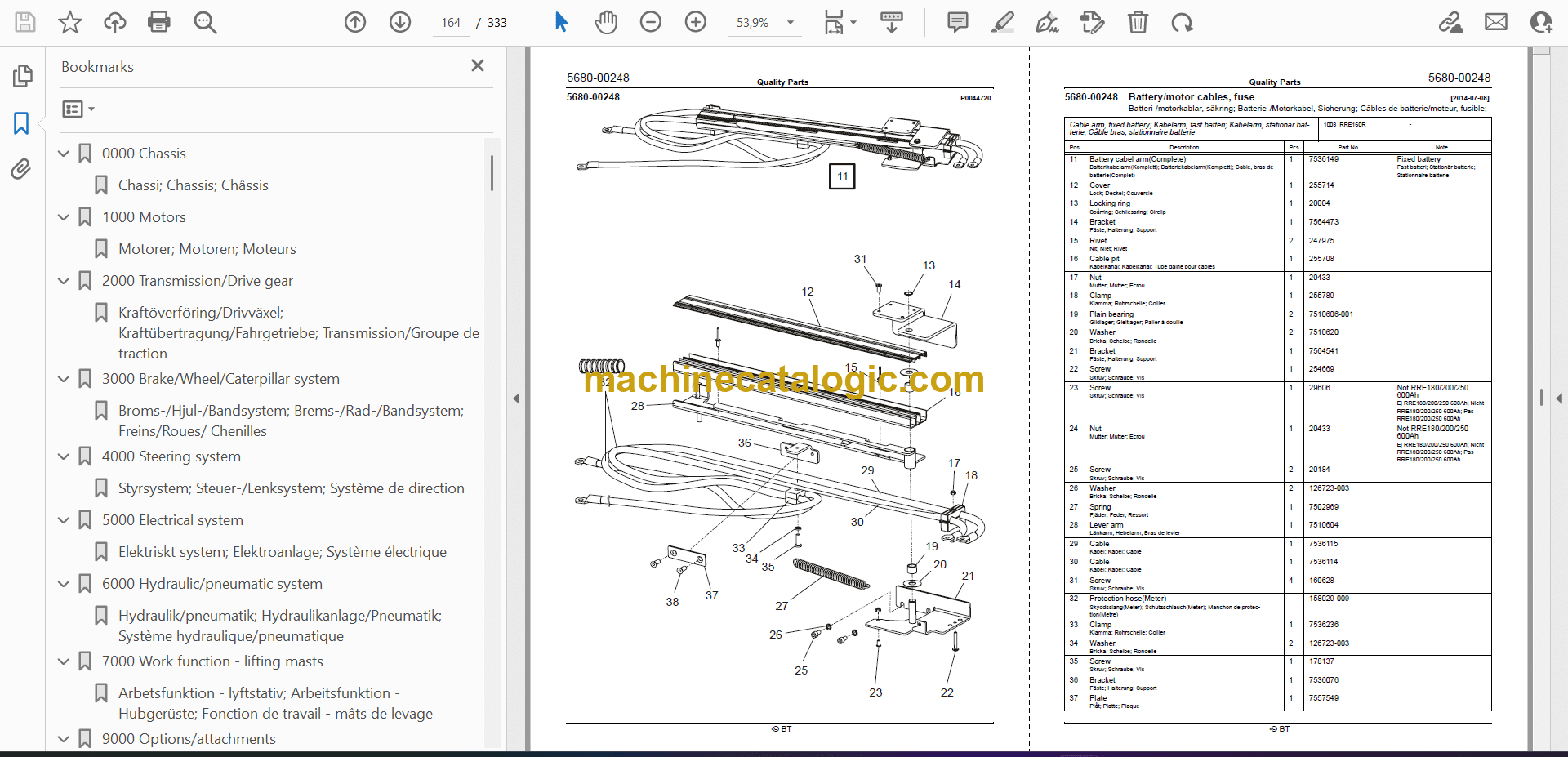Open the stamp tool
1568x757 pixels.
[x=1092, y=22]
